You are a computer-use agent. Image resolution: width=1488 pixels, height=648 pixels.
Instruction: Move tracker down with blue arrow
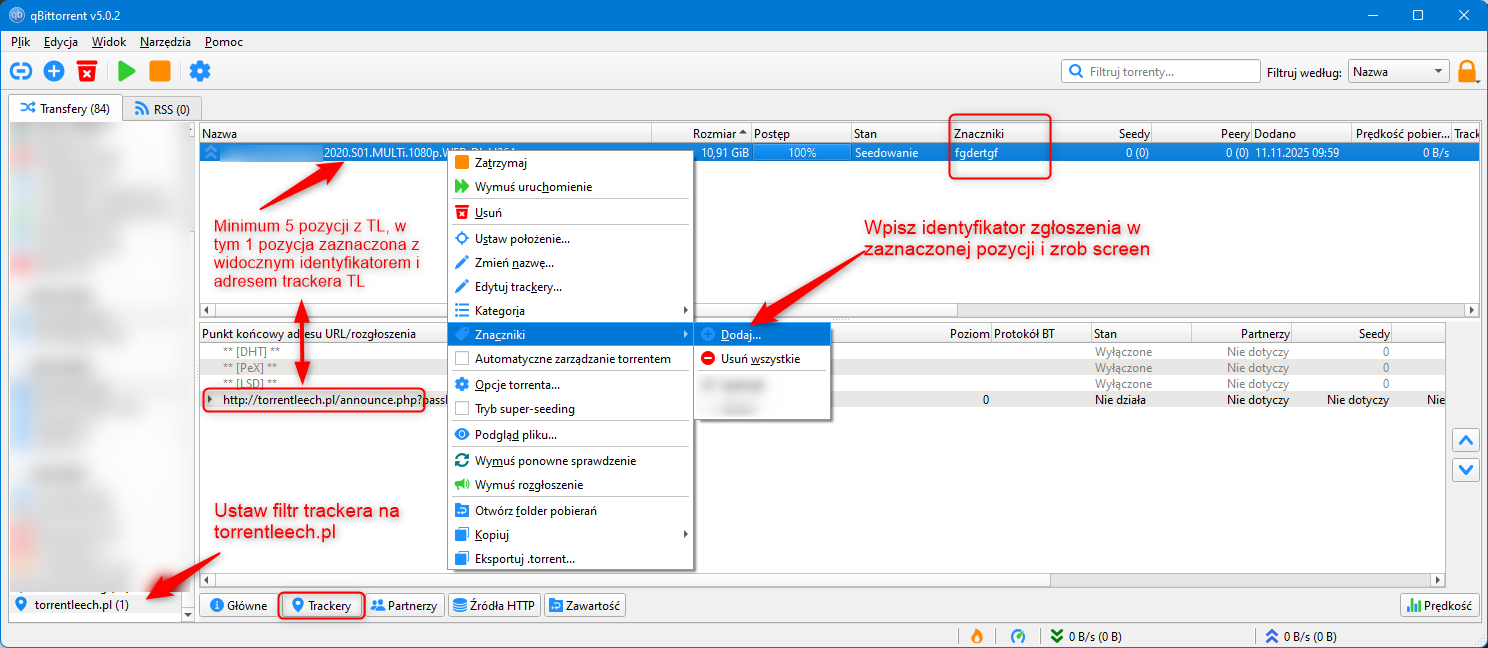coord(1466,468)
